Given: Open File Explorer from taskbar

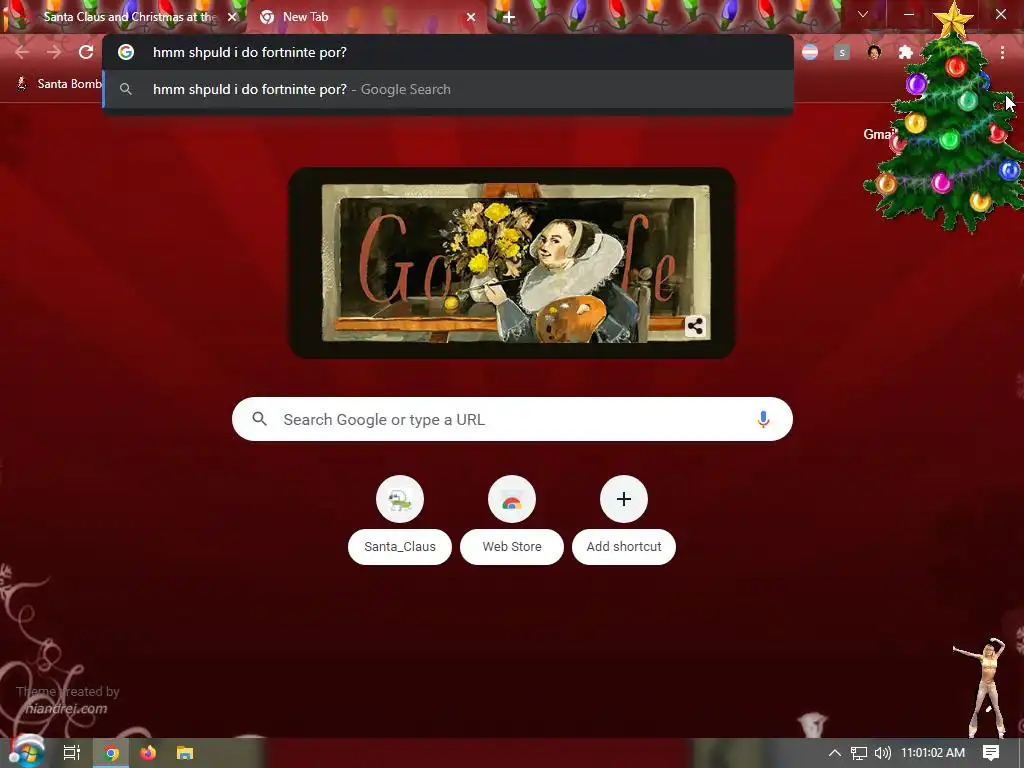Looking at the screenshot, I should [x=185, y=753].
